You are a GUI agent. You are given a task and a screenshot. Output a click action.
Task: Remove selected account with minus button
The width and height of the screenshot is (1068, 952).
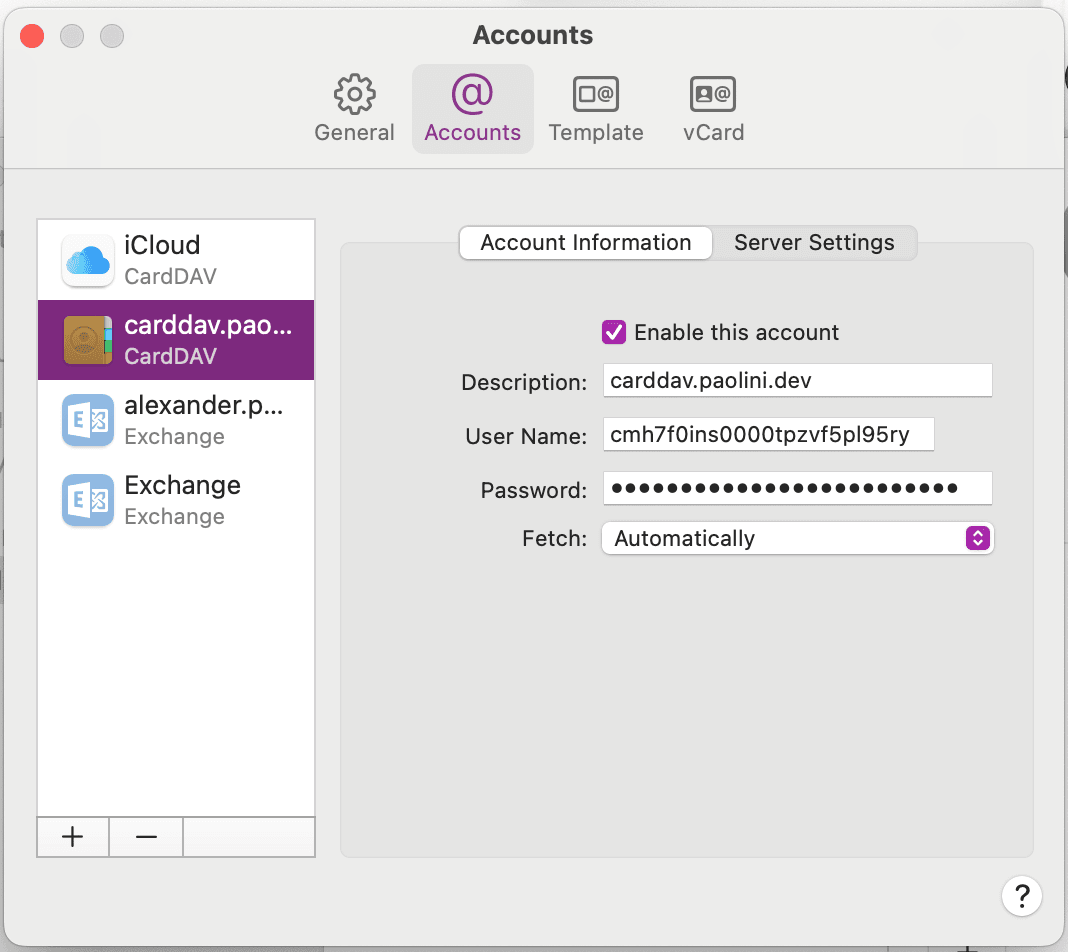(145, 837)
